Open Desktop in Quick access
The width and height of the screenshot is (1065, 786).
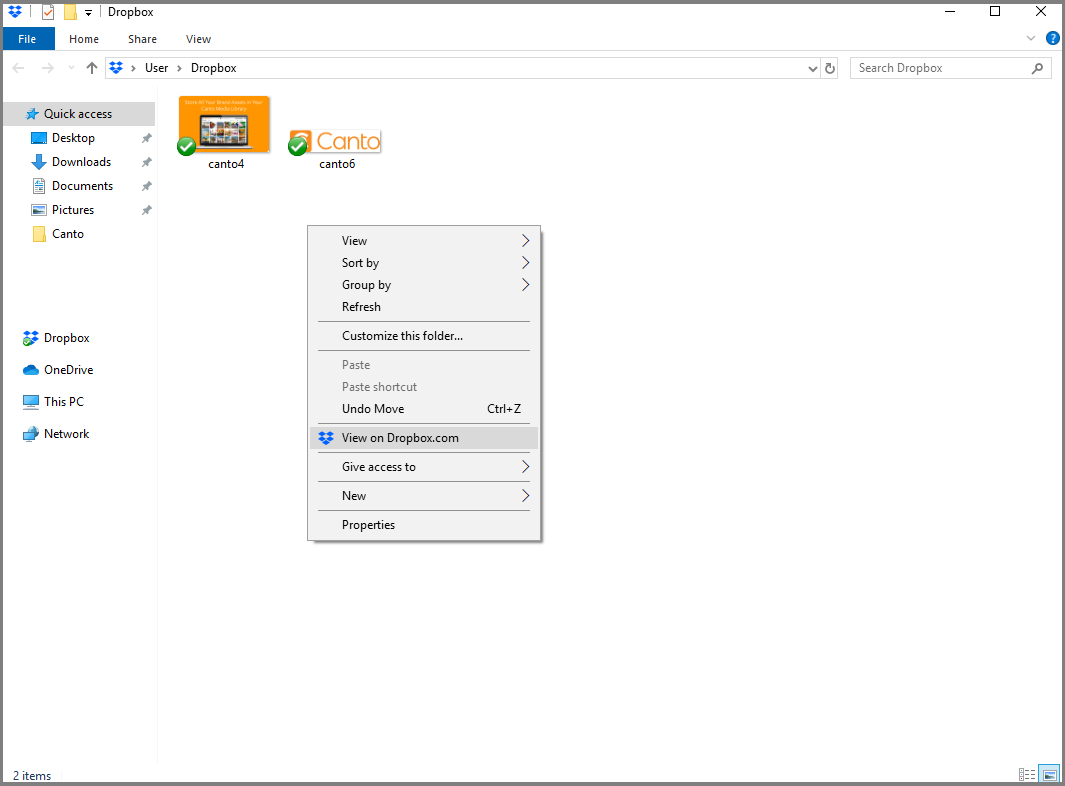tap(73, 138)
